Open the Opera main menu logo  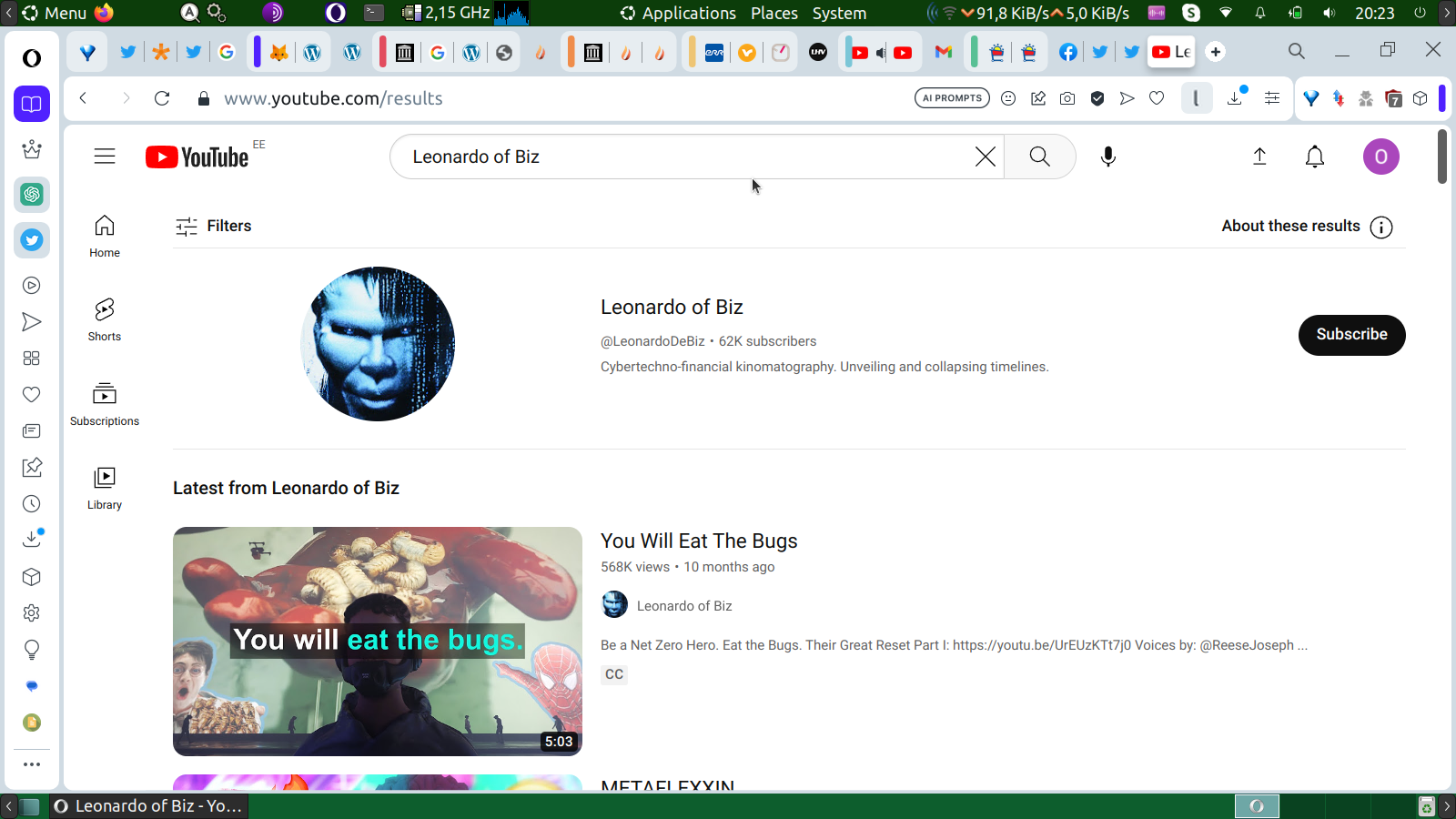tap(32, 58)
